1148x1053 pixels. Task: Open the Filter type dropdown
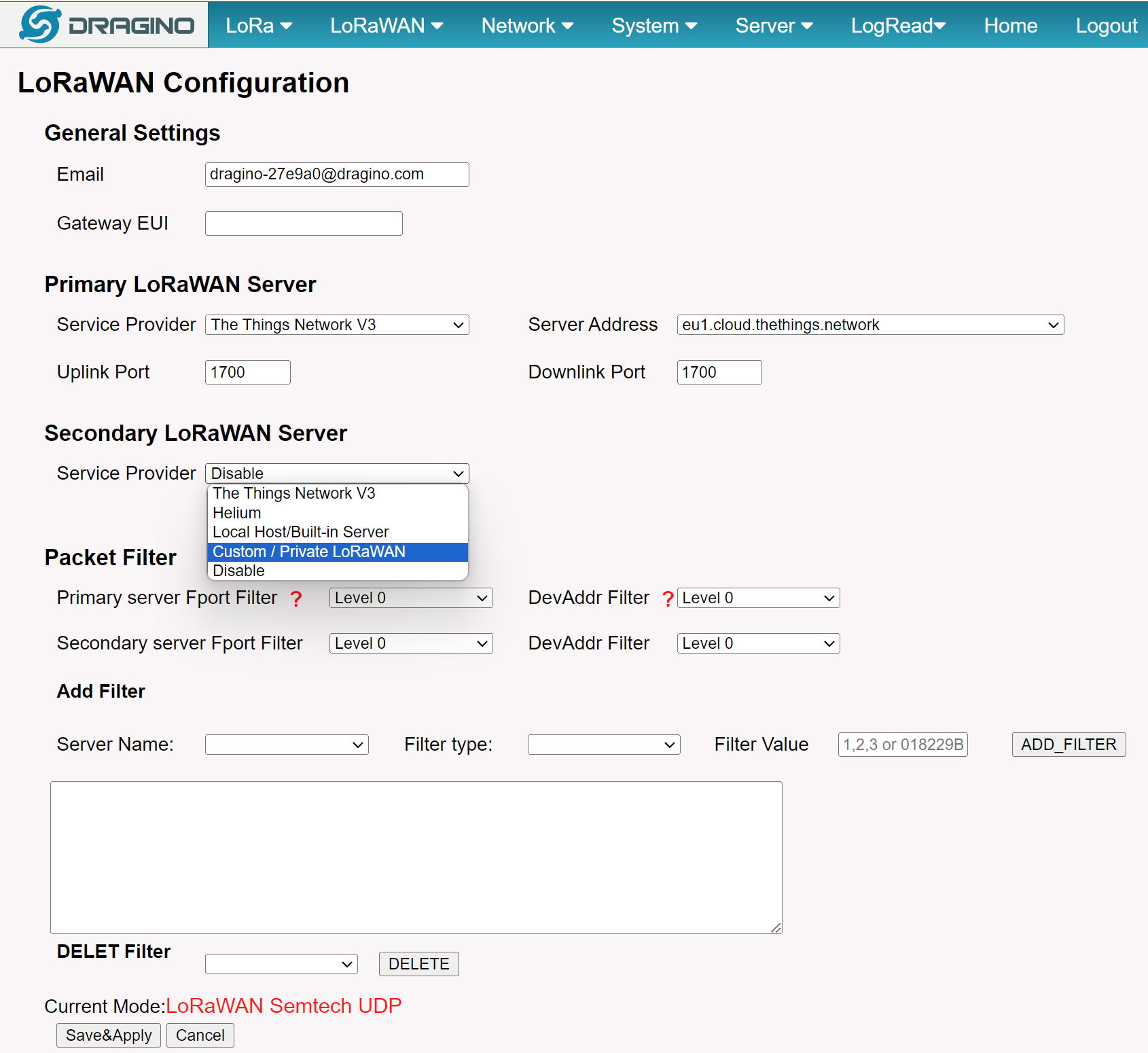(604, 745)
